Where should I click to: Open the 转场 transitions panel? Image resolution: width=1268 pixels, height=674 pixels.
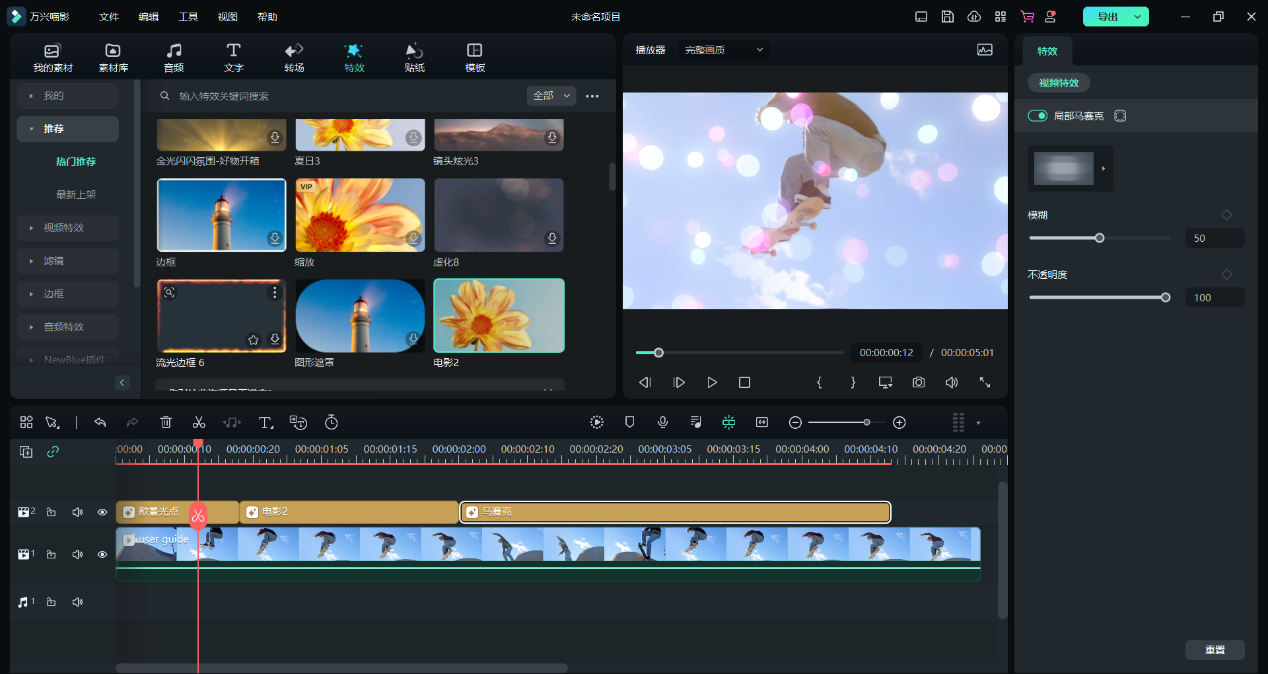pyautogui.click(x=294, y=58)
